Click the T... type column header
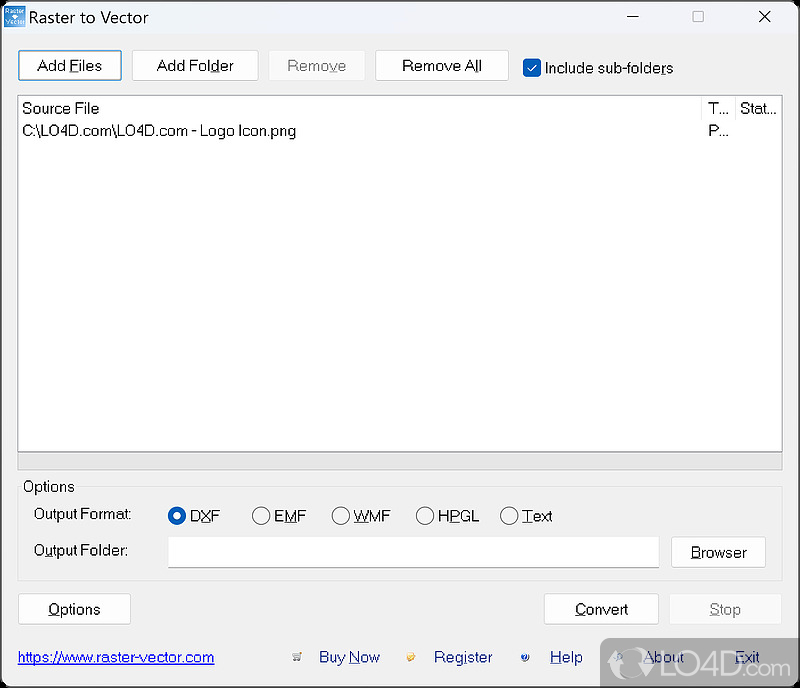800x688 pixels. (x=718, y=108)
